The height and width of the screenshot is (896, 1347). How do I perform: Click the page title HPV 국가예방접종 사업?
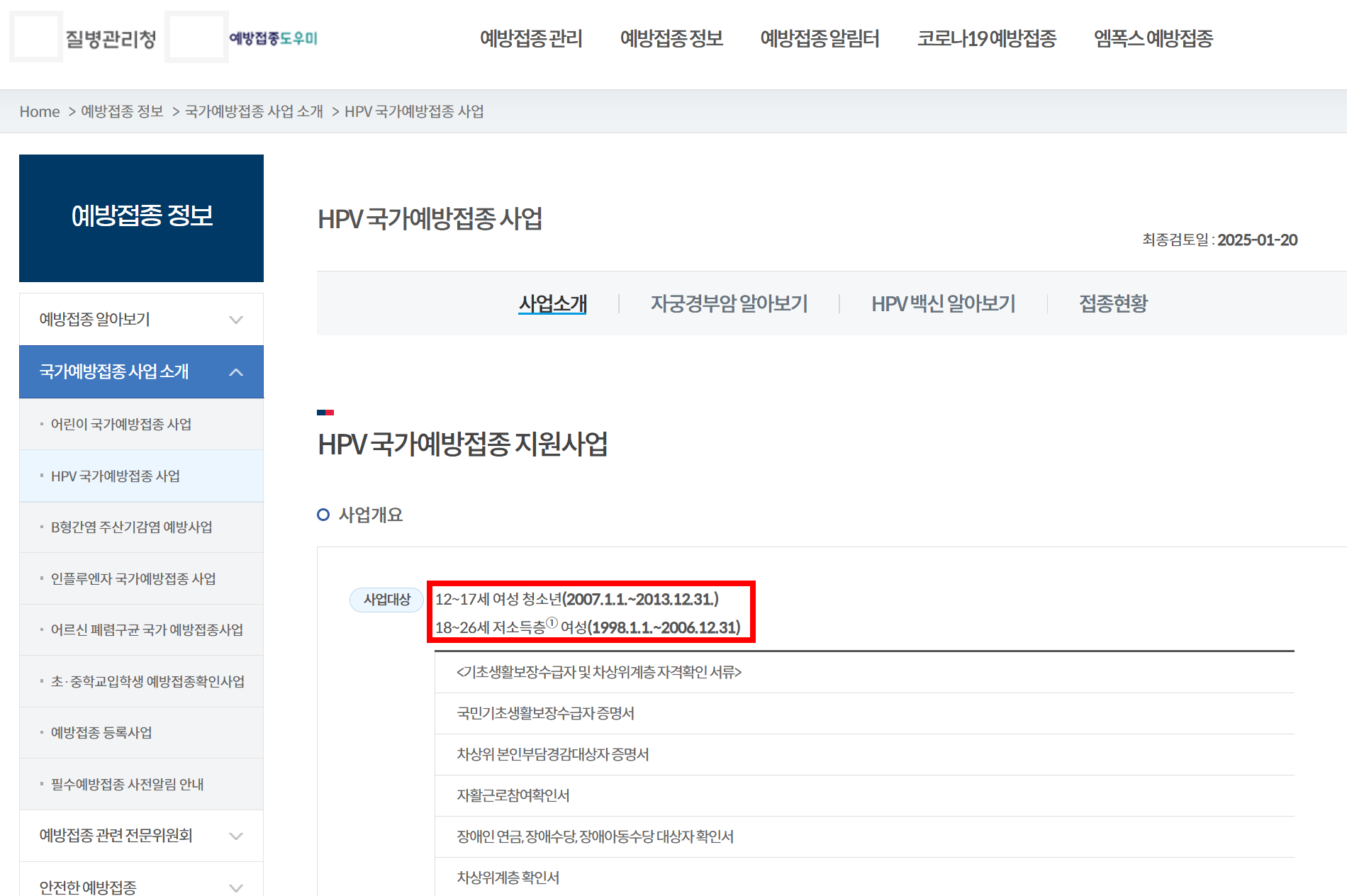(430, 219)
